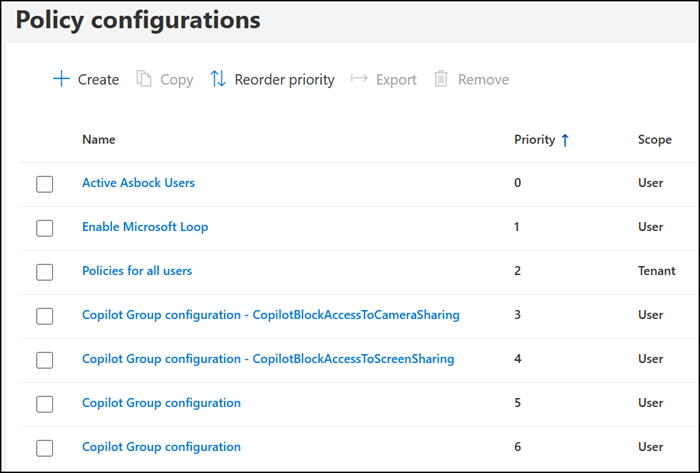The width and height of the screenshot is (700, 473).
Task: Select the Active Asbock Users checkbox
Action: [45, 184]
